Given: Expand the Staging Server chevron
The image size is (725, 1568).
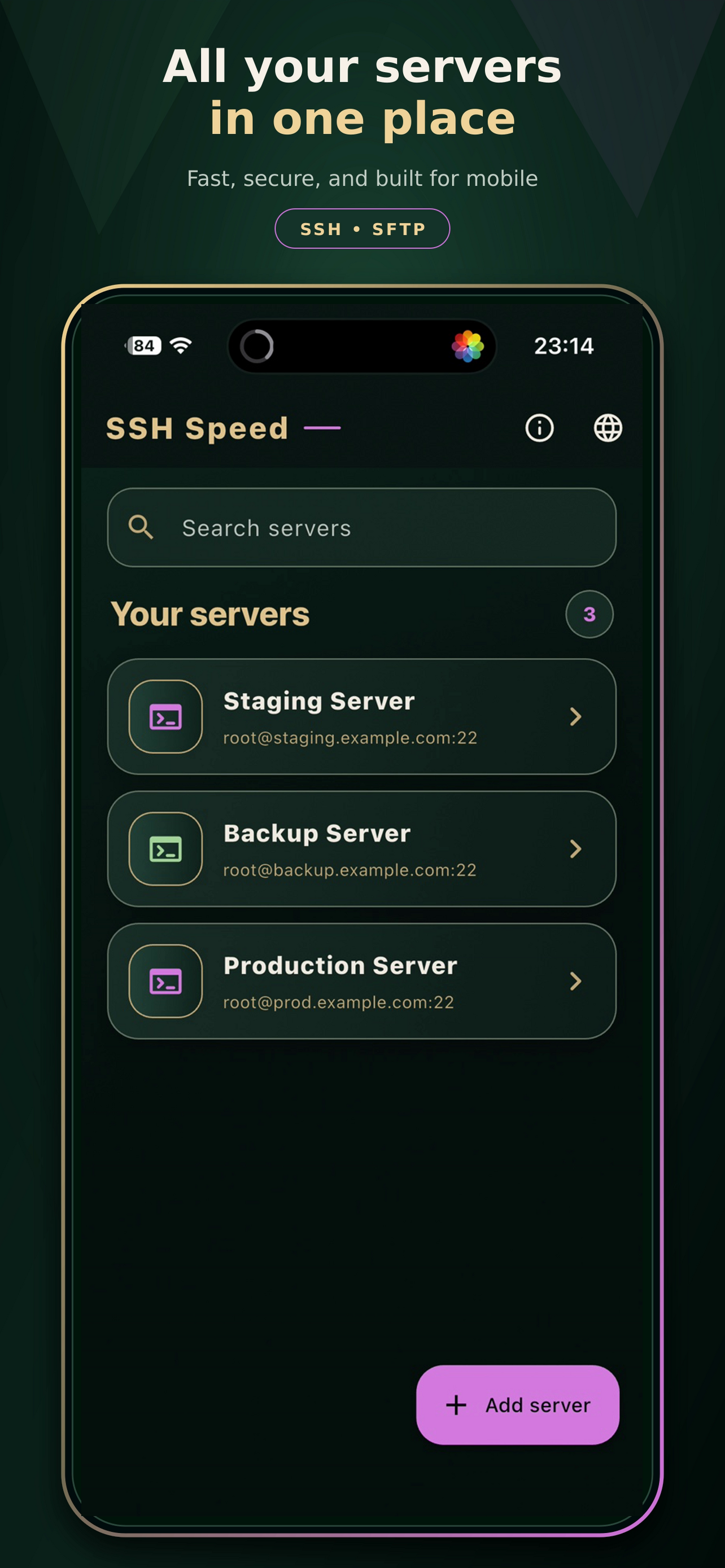Looking at the screenshot, I should point(575,716).
